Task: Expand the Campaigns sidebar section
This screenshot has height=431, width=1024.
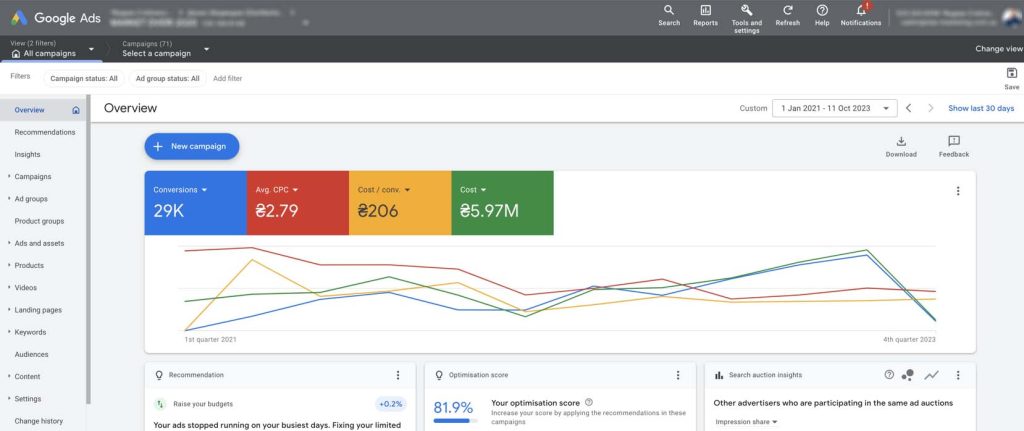Action: point(32,177)
